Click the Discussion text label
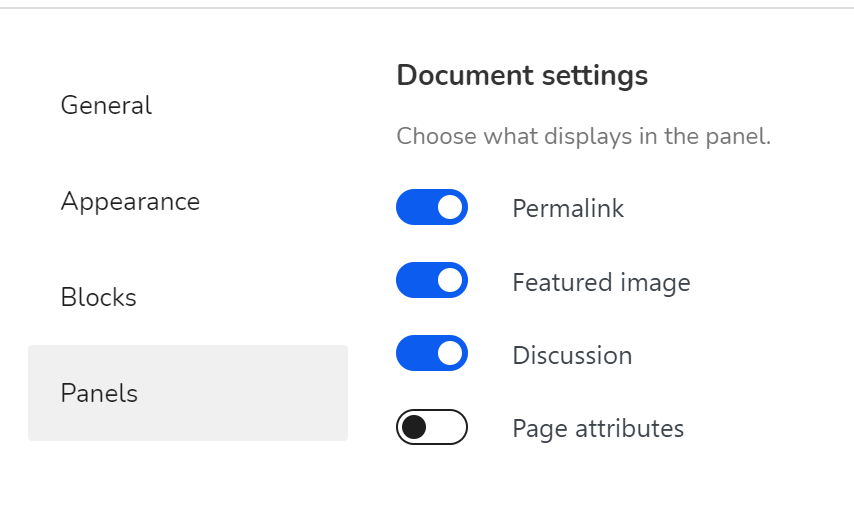Viewport: 854px width, 510px height. click(x=572, y=355)
